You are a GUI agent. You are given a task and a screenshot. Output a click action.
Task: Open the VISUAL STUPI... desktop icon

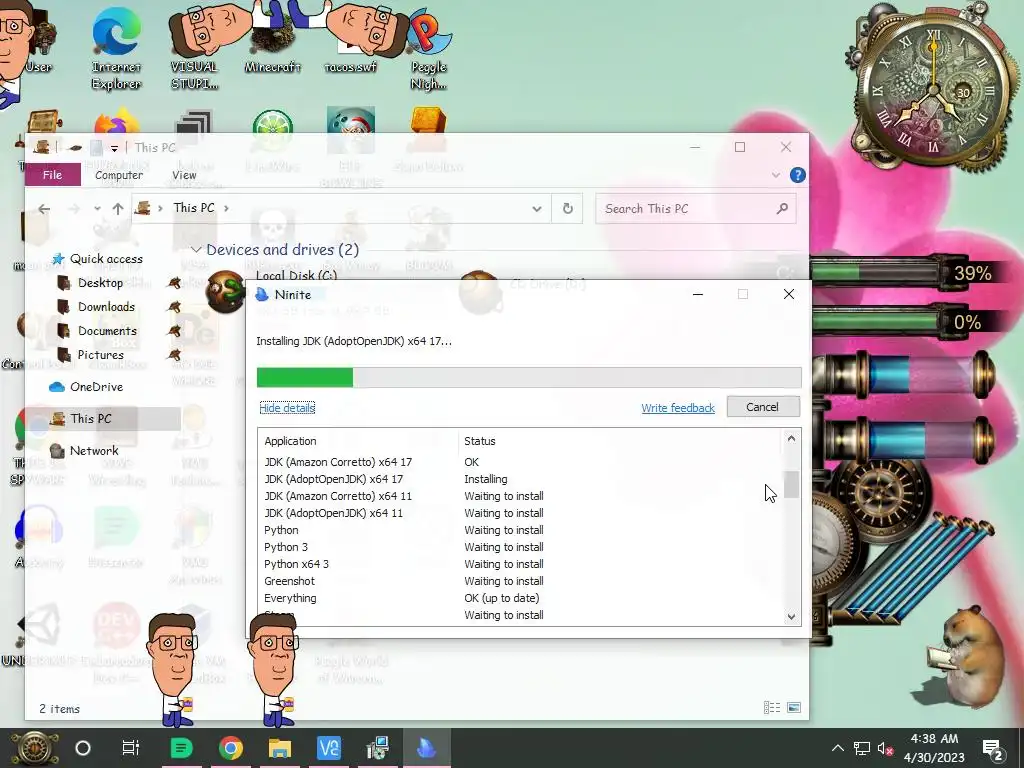click(194, 49)
